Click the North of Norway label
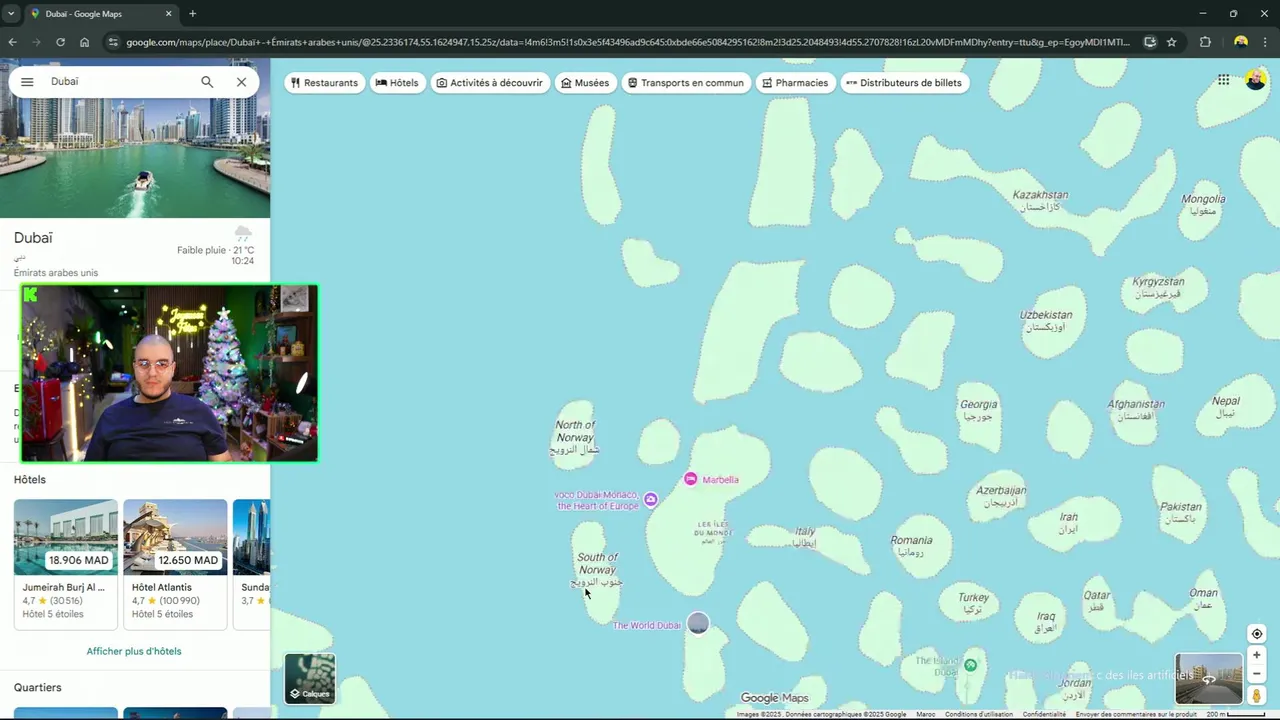 (x=575, y=437)
